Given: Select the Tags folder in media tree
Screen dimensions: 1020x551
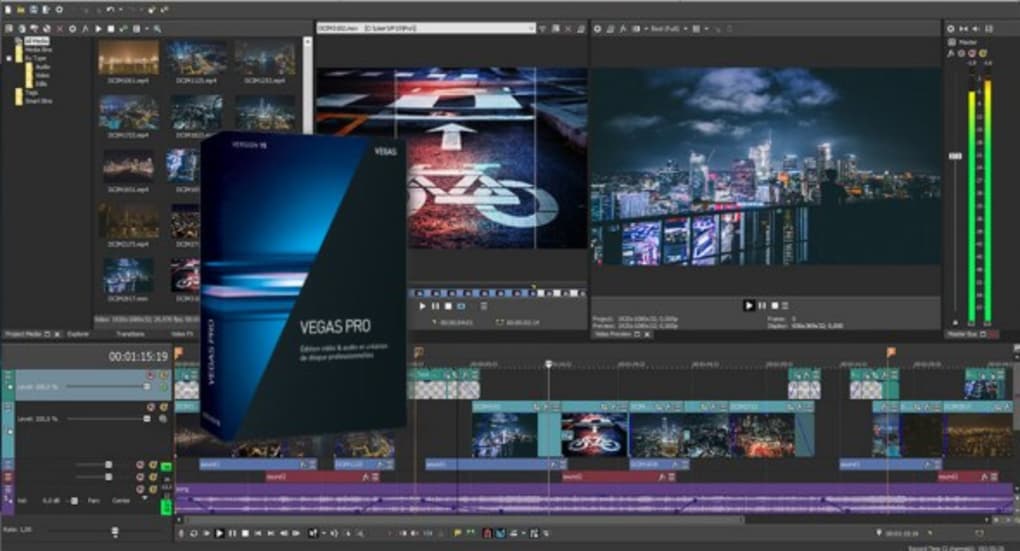Looking at the screenshot, I should click(x=31, y=92).
